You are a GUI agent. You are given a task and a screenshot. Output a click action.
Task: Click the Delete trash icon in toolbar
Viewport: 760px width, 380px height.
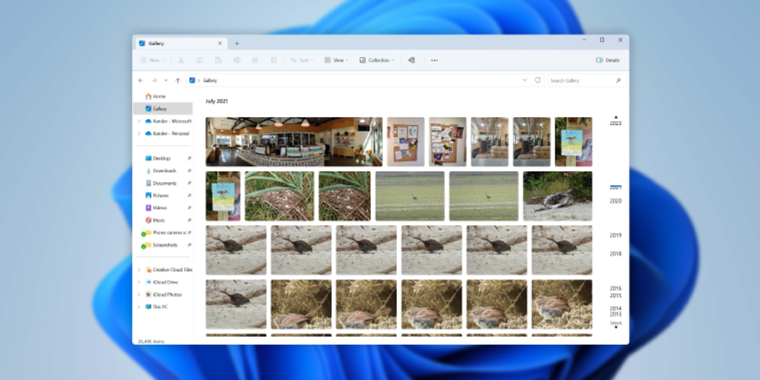274,60
